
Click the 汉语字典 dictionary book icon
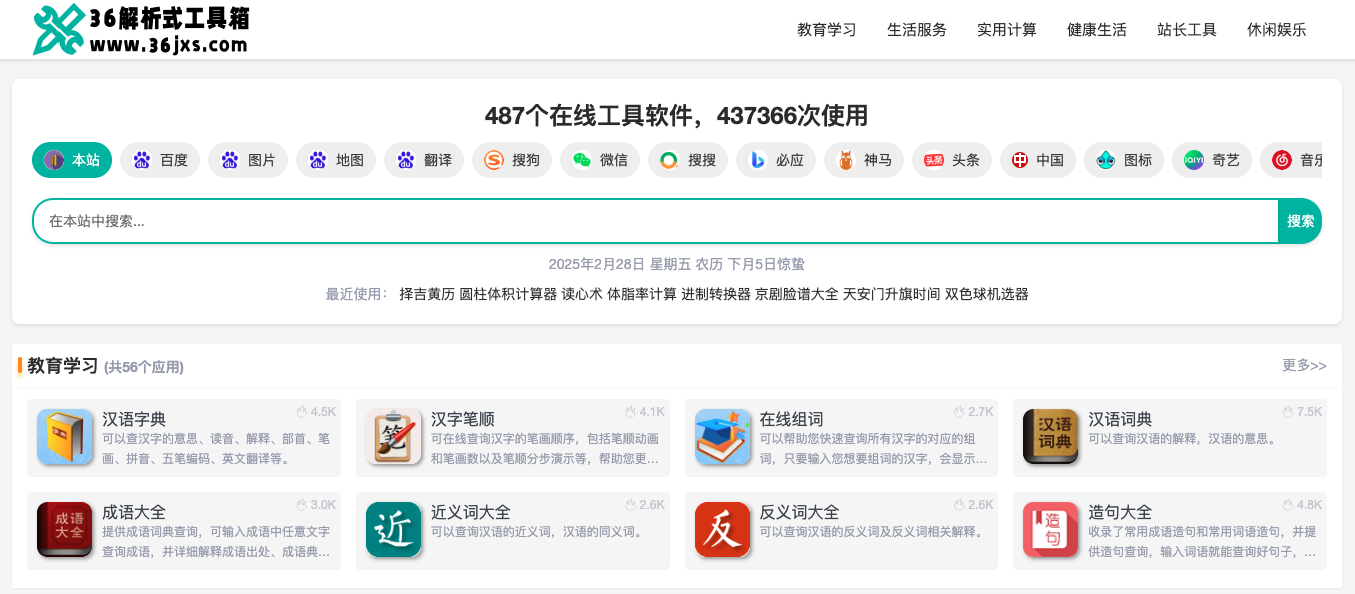pos(65,437)
